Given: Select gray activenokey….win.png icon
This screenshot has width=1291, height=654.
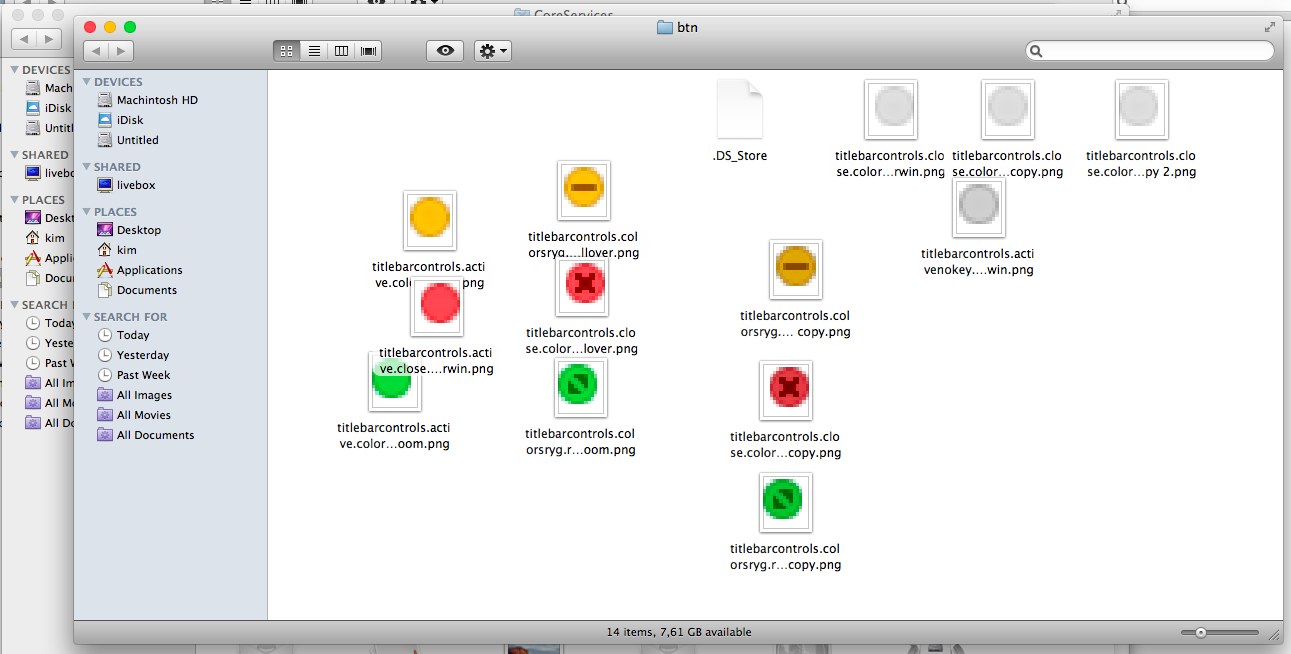Looking at the screenshot, I should click(978, 208).
